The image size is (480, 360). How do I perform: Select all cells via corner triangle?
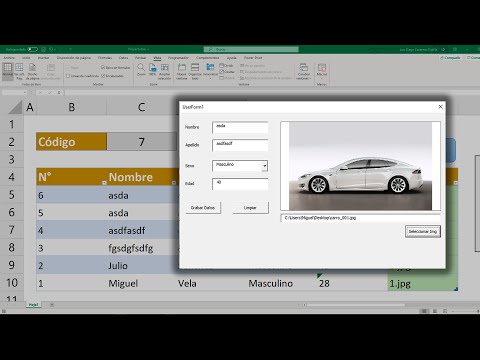[x=15, y=107]
